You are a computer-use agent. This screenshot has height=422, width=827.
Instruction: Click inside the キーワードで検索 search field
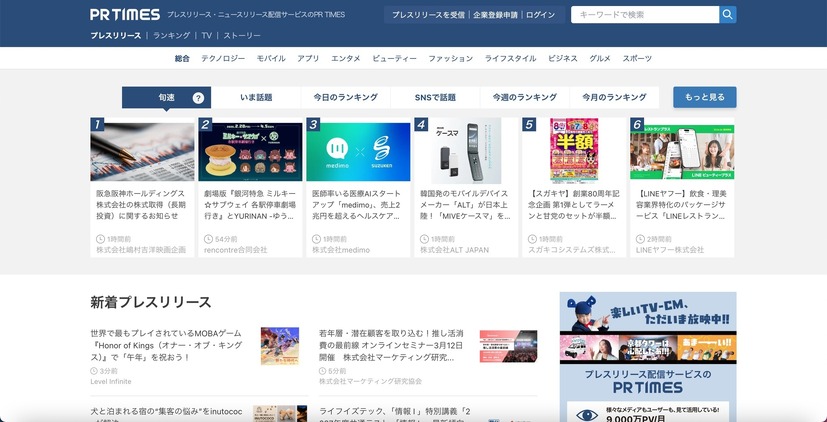[x=645, y=15]
